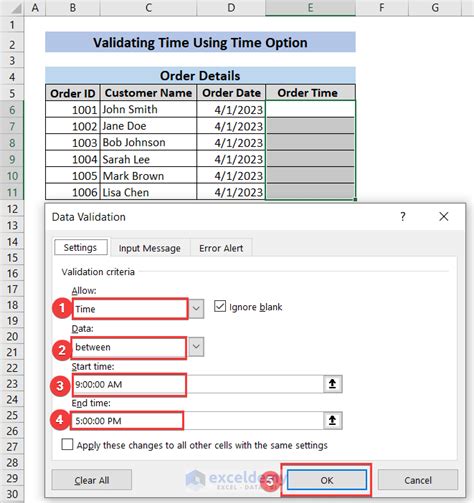474x503 pixels.
Task: Select cell with Order ID 1005
Action: [73, 176]
